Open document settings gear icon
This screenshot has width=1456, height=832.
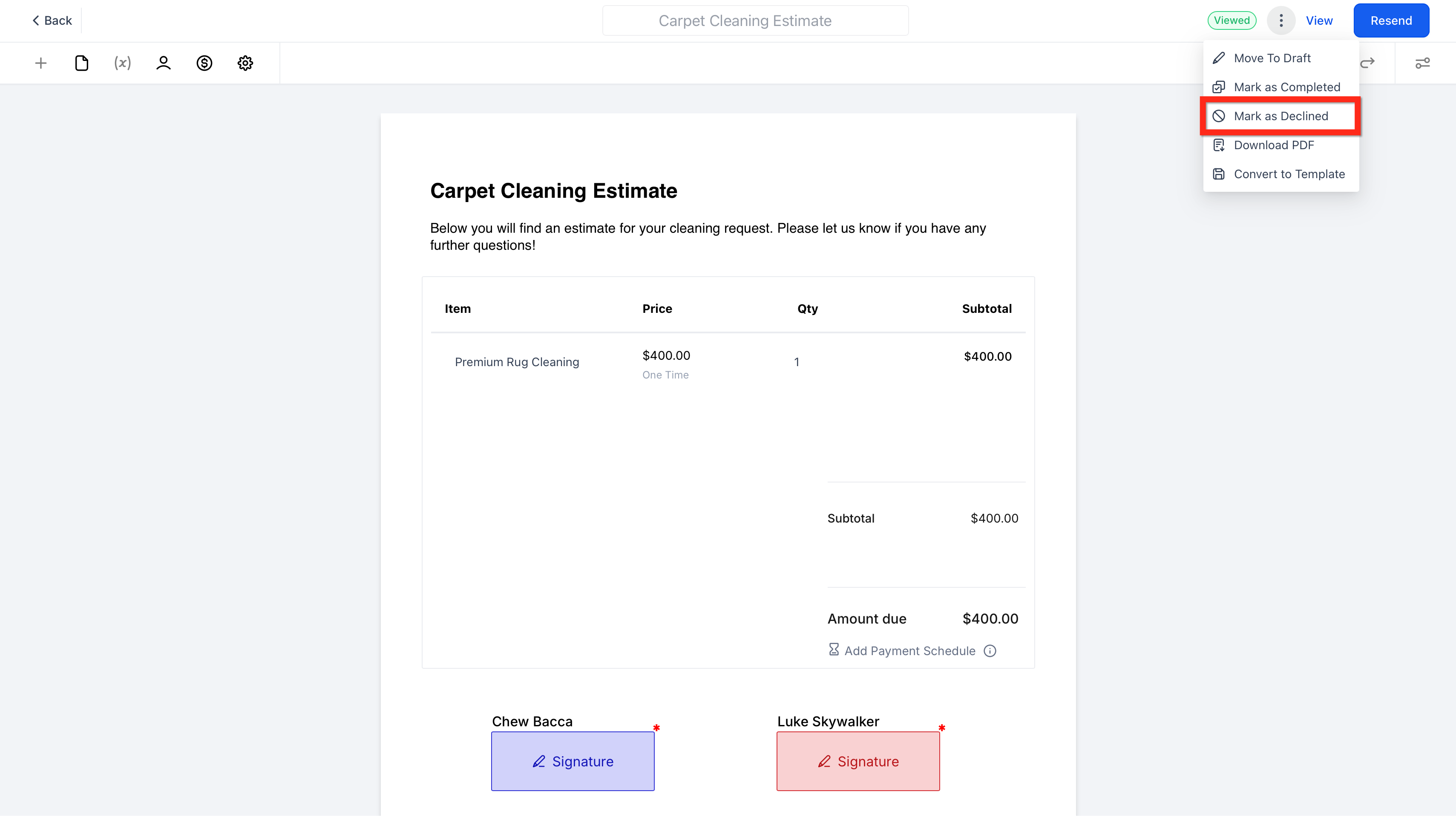click(x=245, y=63)
